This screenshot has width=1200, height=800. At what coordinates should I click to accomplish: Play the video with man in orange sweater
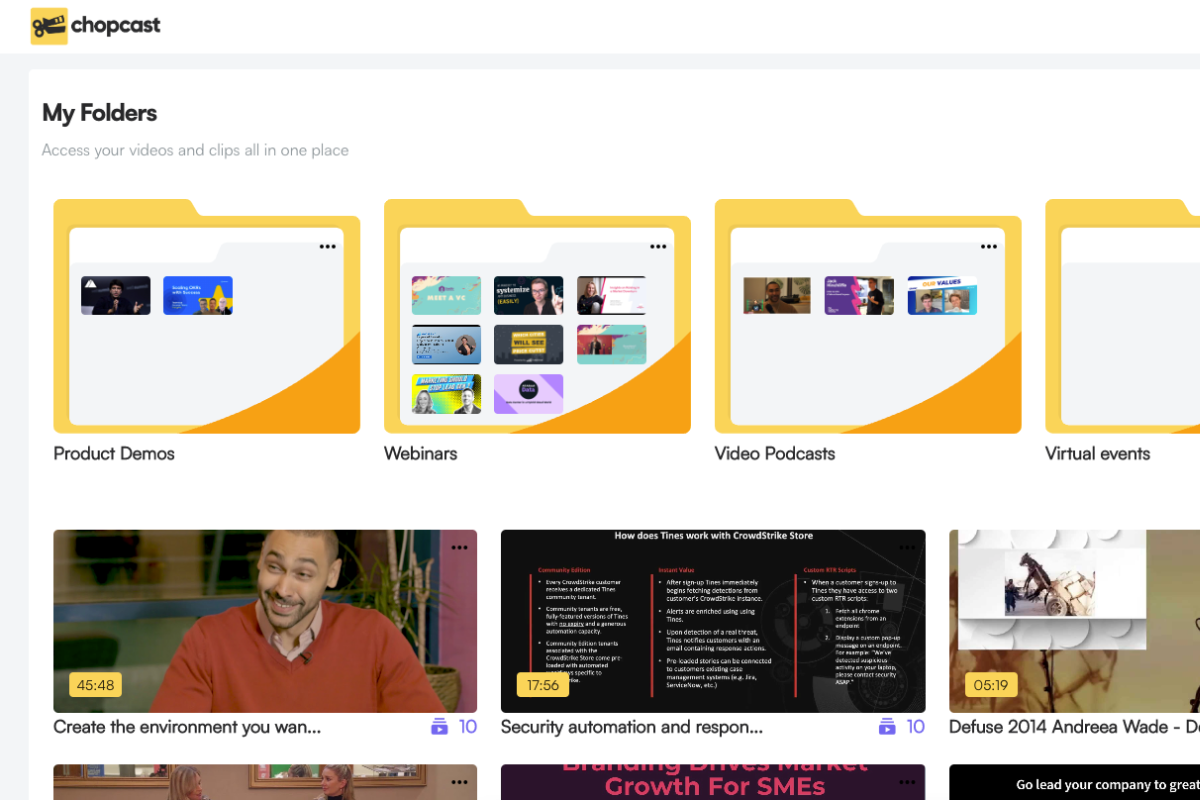click(265, 621)
